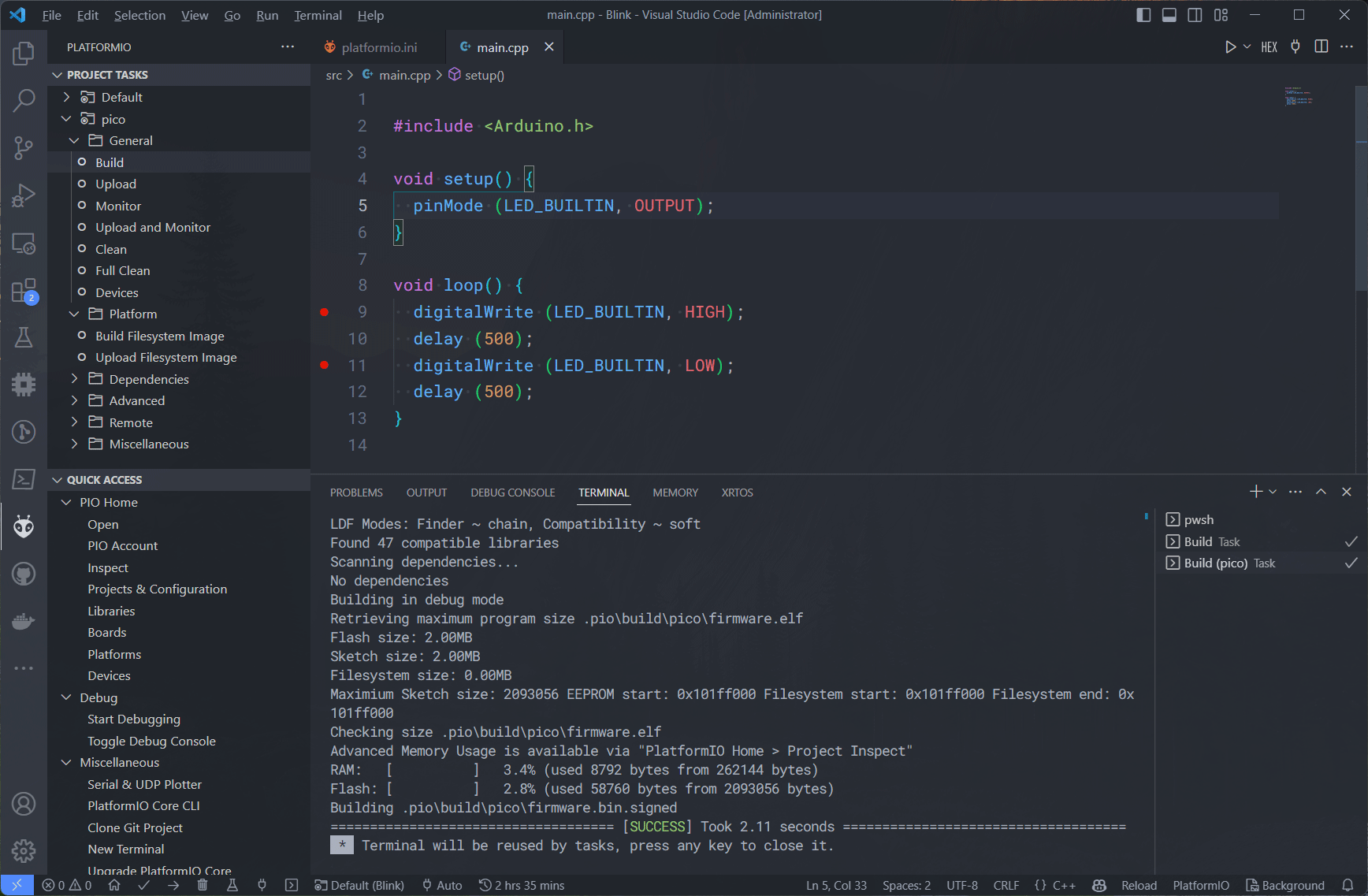Open the Selection menu
Image resolution: width=1368 pixels, height=896 pixels.
[x=139, y=15]
